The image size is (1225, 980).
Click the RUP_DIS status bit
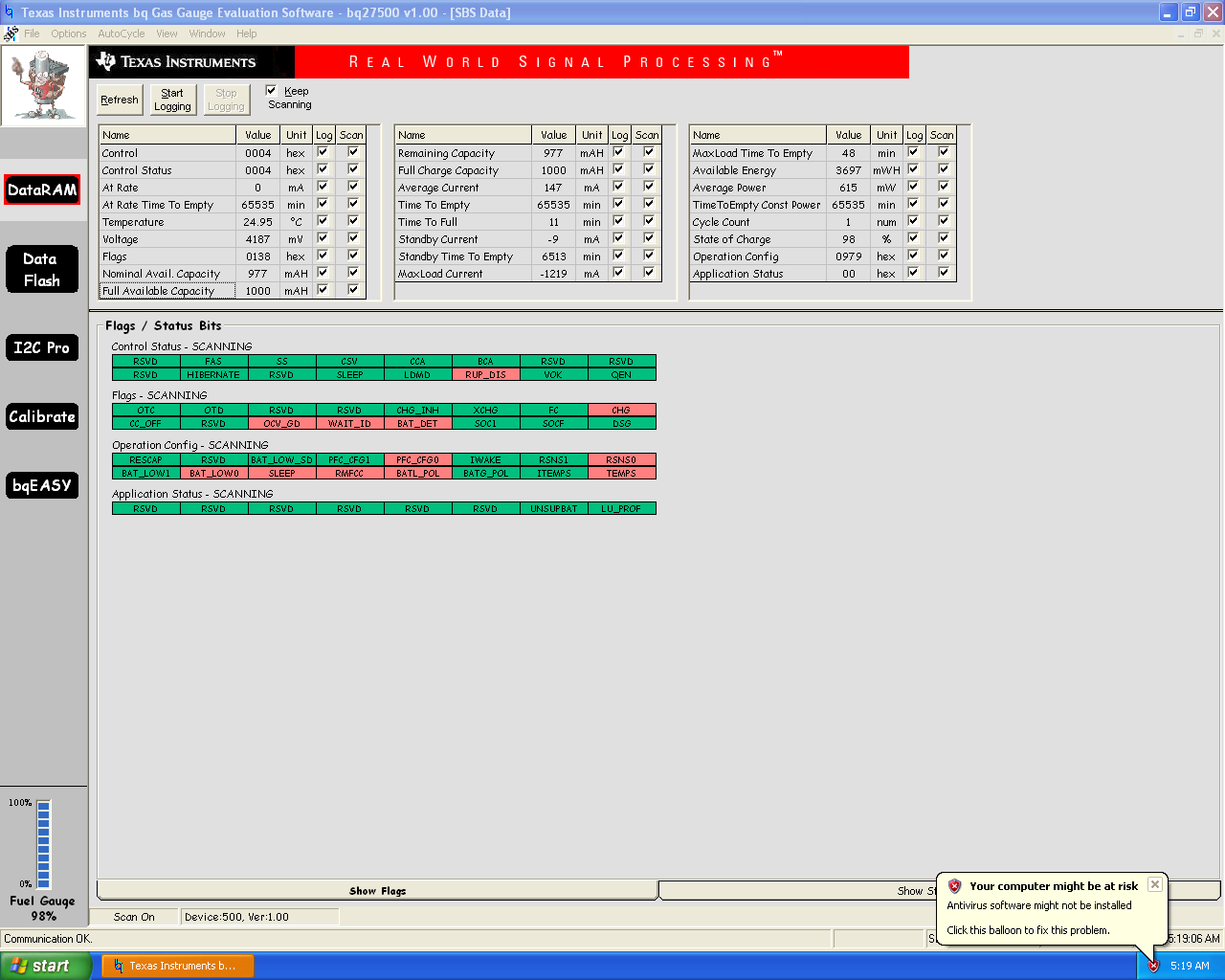485,374
